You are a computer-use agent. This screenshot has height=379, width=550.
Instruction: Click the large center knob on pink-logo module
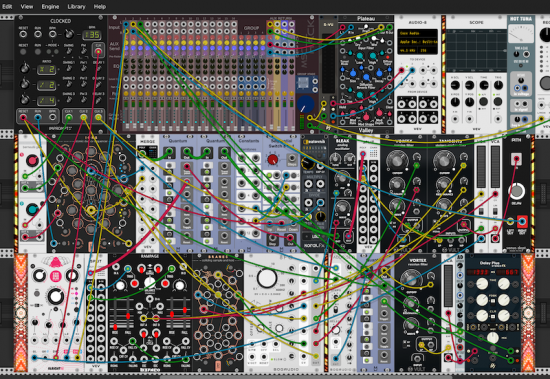pyautogui.click(x=56, y=296)
